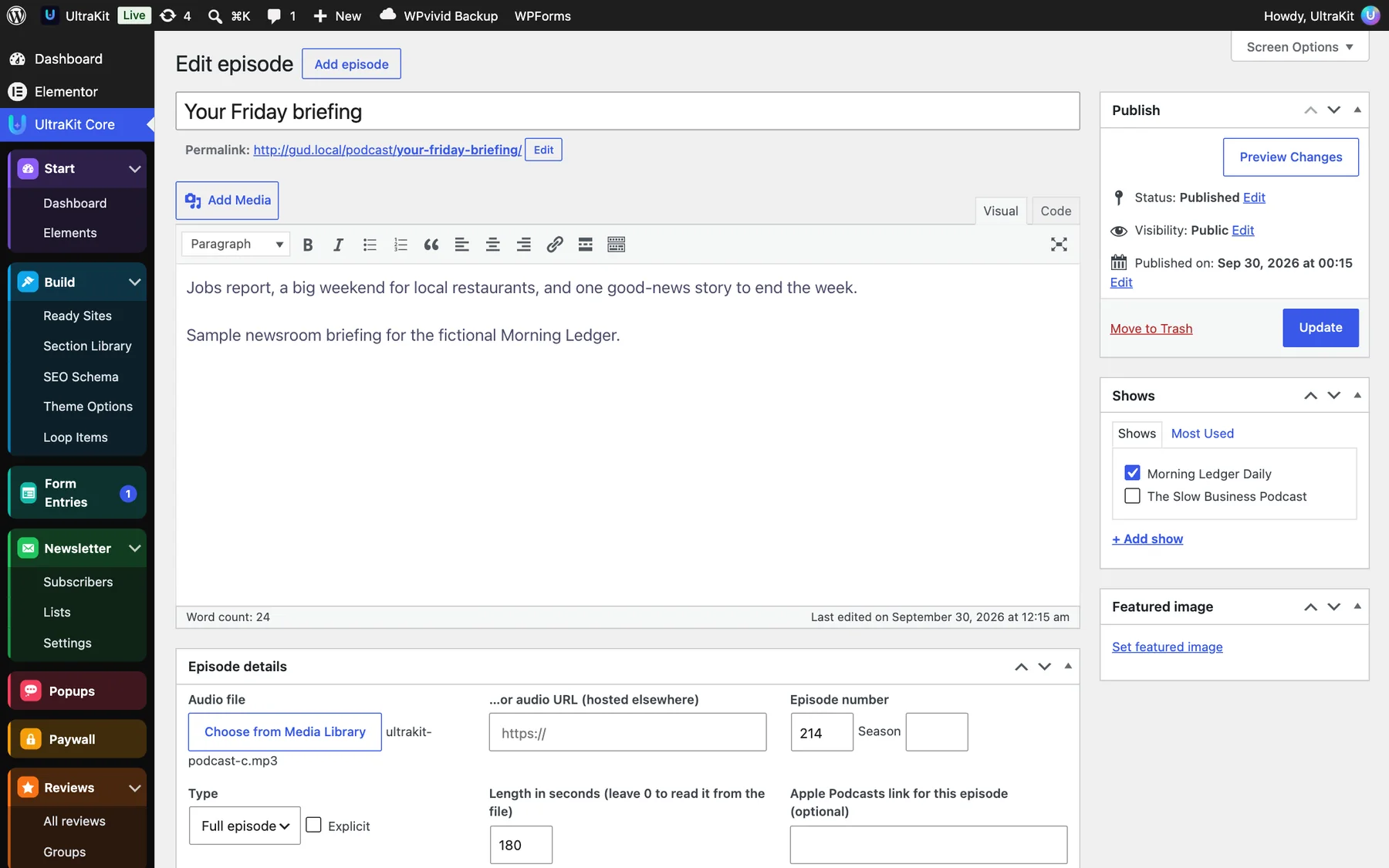Screen dimensions: 1389x868
Task: Click Set featured image link
Action: point(1168,647)
